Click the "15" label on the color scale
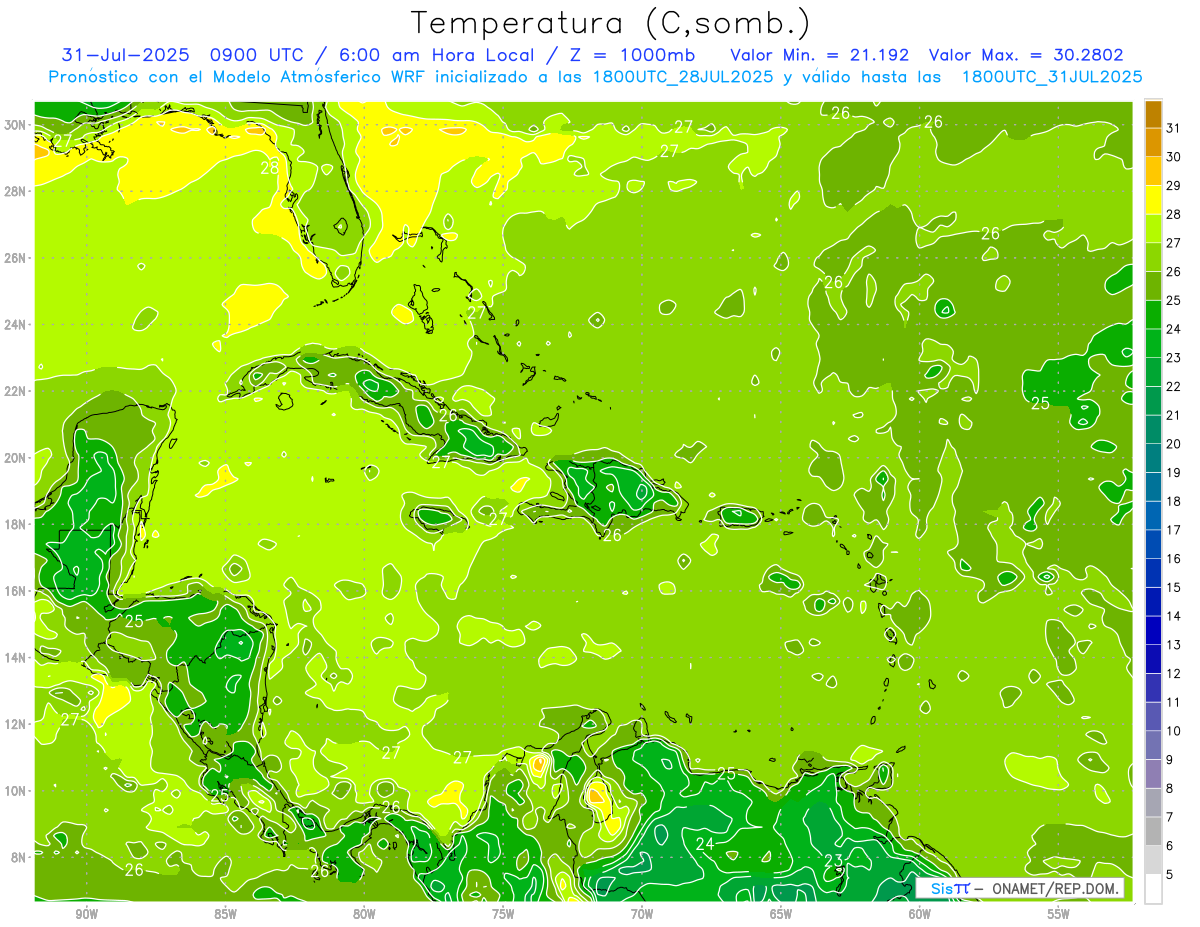This screenshot has width=1200, height=927. (x=1174, y=587)
